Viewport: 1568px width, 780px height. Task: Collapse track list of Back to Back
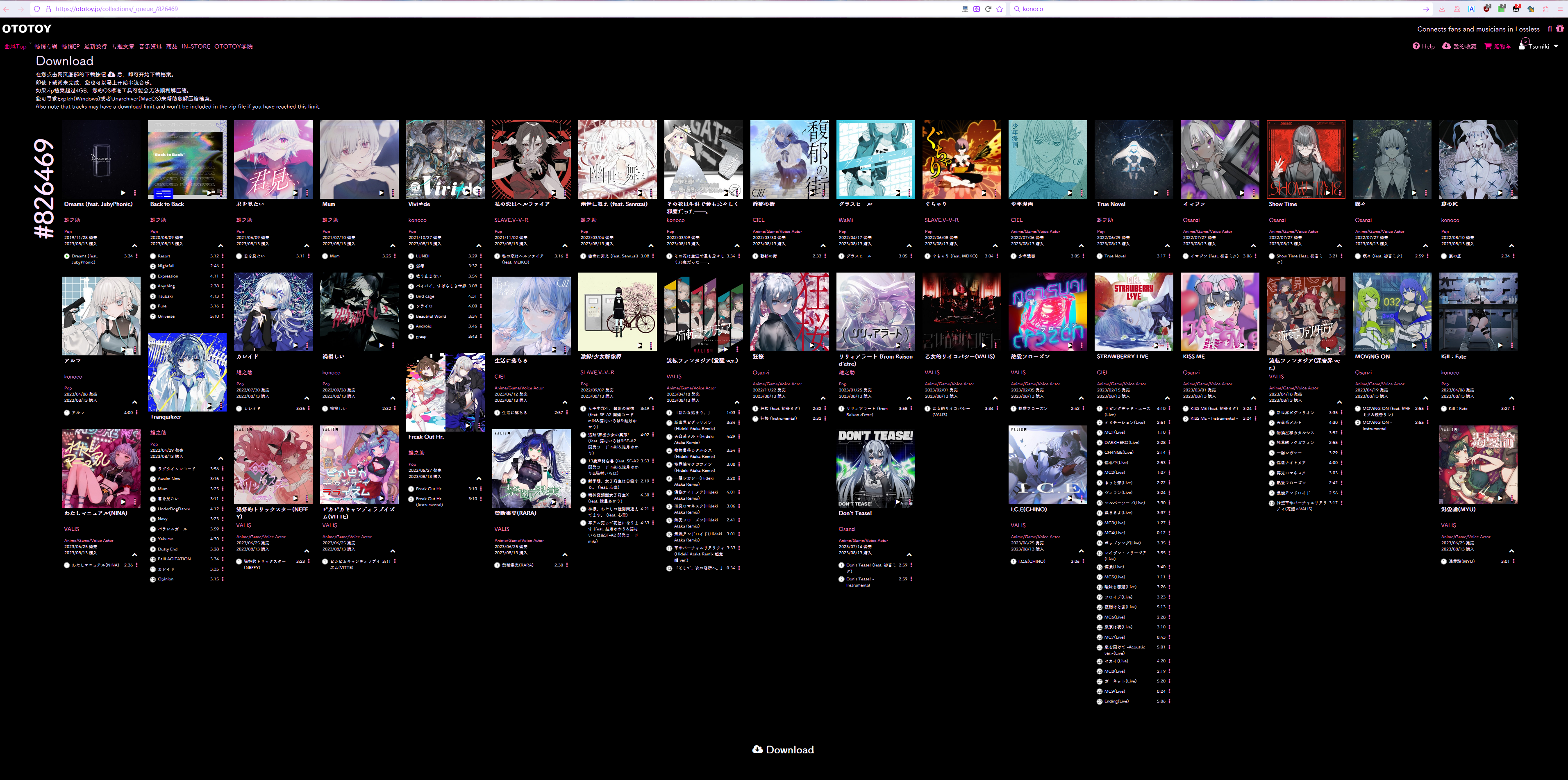click(x=220, y=246)
